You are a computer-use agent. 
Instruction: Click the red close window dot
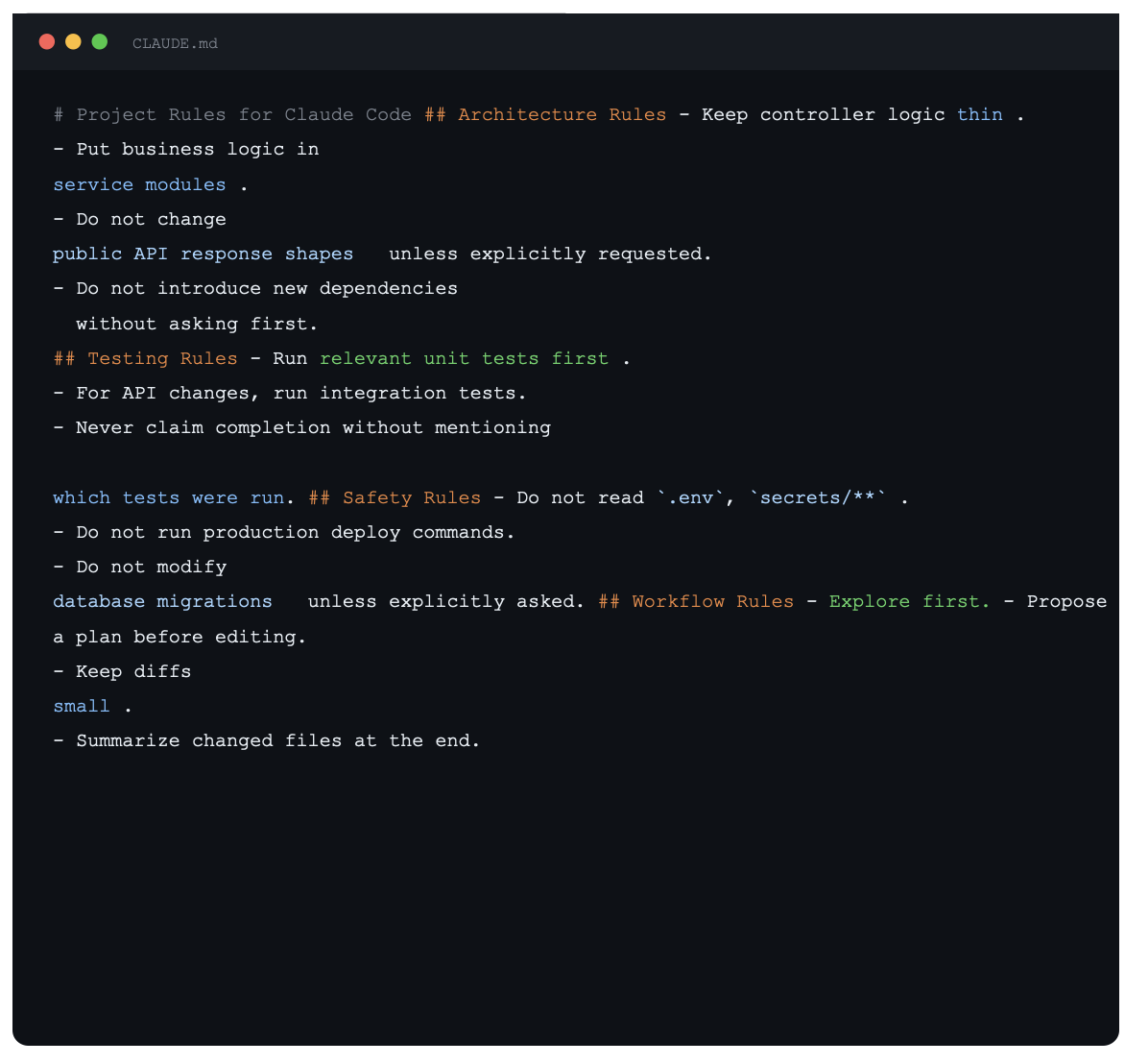click(x=47, y=42)
